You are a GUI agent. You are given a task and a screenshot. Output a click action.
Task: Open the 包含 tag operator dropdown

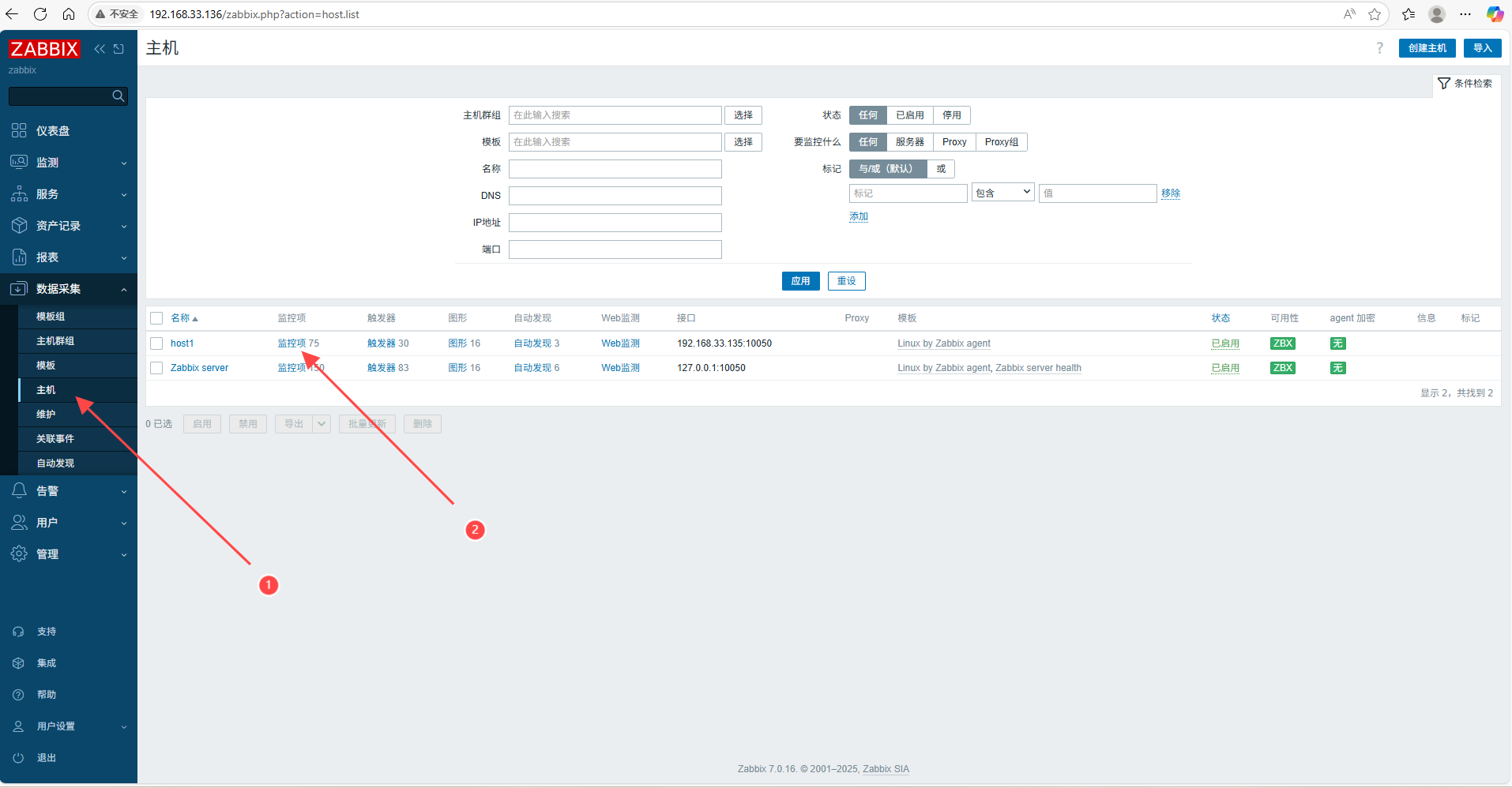(1002, 193)
